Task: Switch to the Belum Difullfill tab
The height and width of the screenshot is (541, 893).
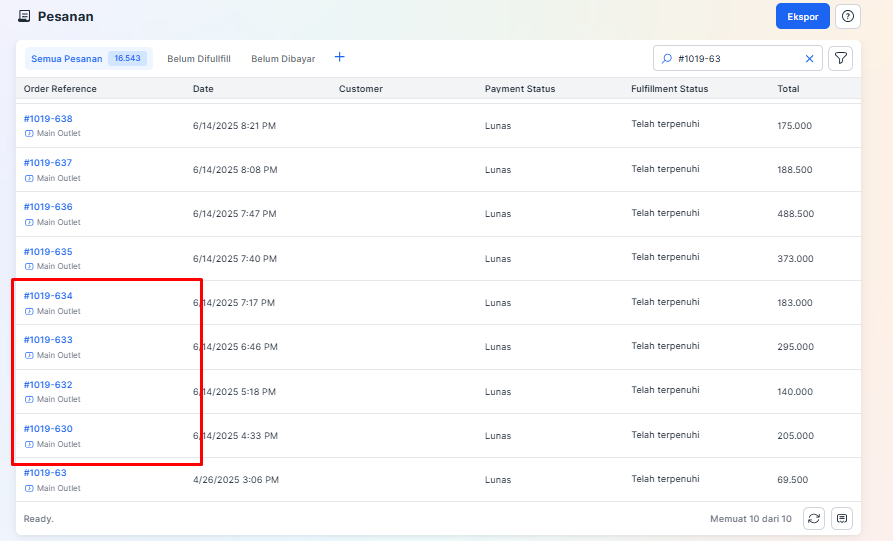Action: pos(199,59)
